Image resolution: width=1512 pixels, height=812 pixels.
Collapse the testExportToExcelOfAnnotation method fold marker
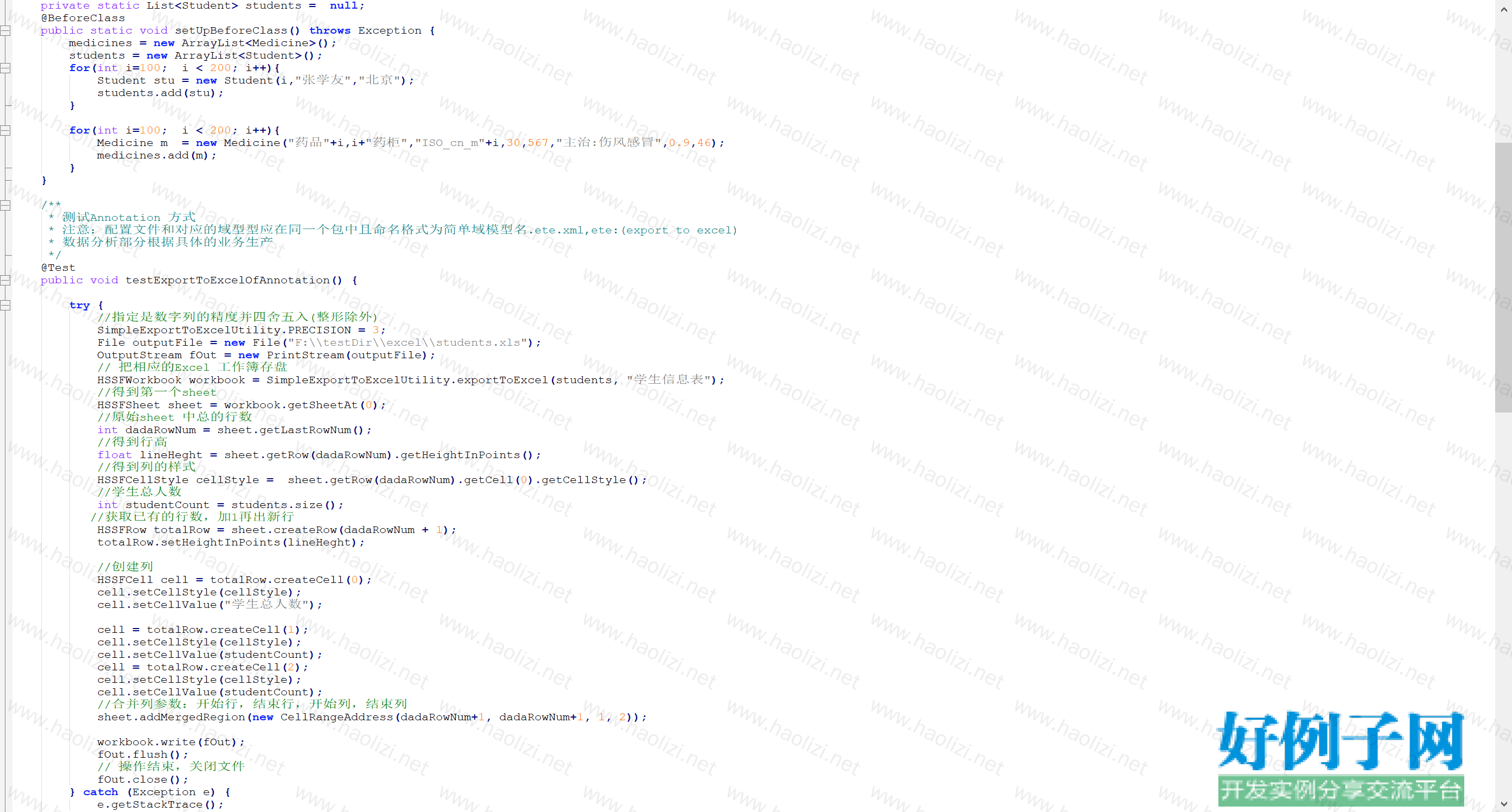(x=5, y=280)
